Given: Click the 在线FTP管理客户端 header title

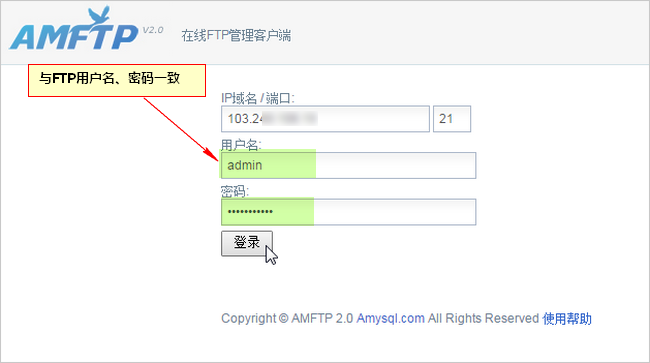Looking at the screenshot, I should pyautogui.click(x=236, y=36).
